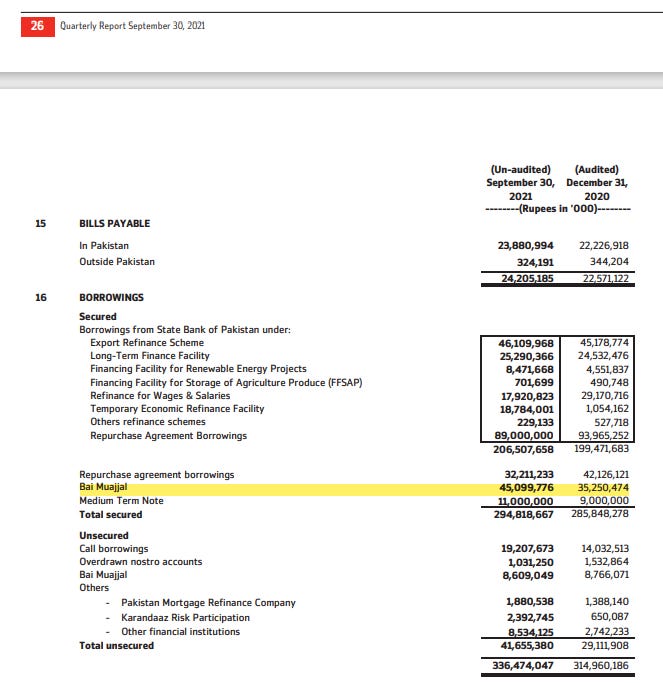
Task: Select the header text Quarterly Report September 30, 2021
Action: (x=132, y=26)
